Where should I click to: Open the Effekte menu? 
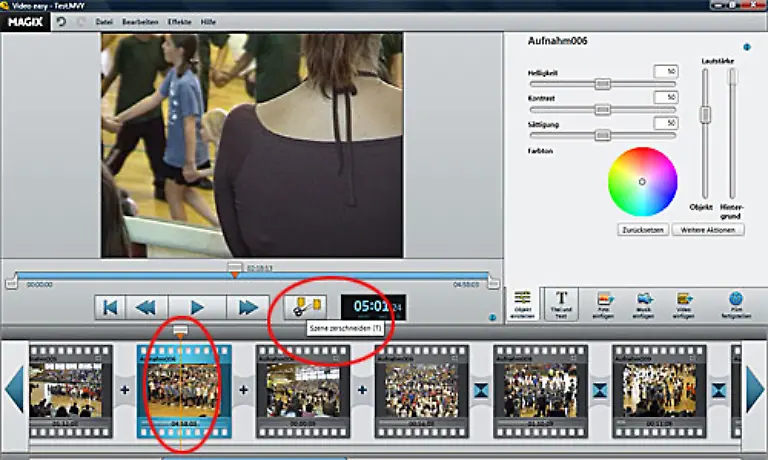(x=181, y=21)
